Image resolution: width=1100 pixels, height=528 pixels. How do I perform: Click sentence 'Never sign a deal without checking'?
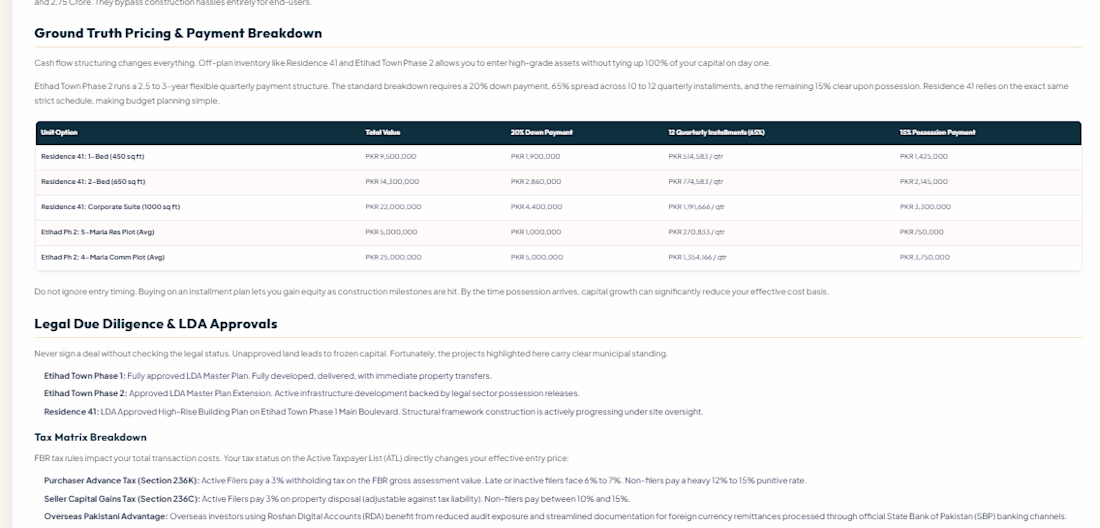(x=132, y=354)
